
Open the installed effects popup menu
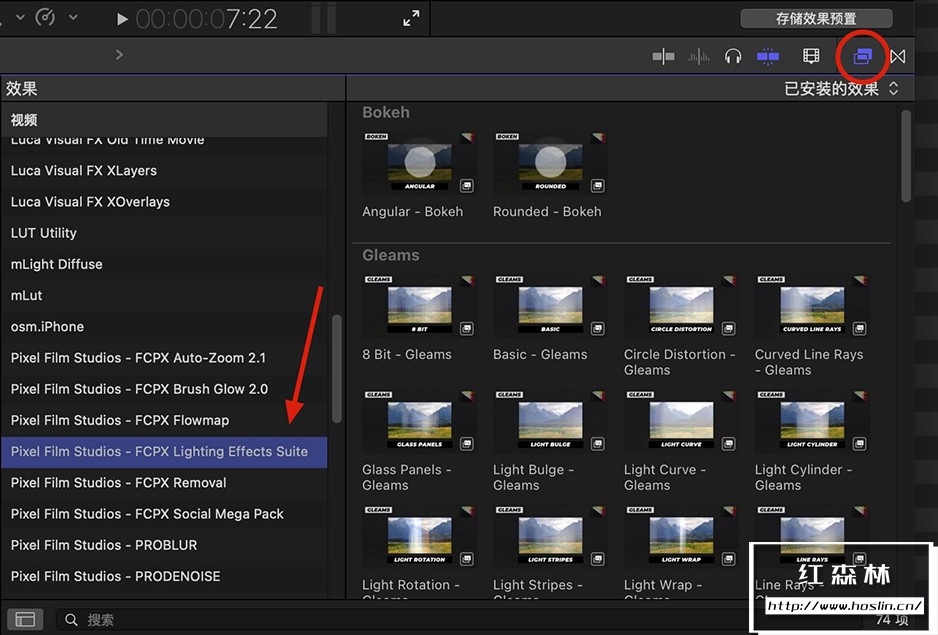[841, 89]
